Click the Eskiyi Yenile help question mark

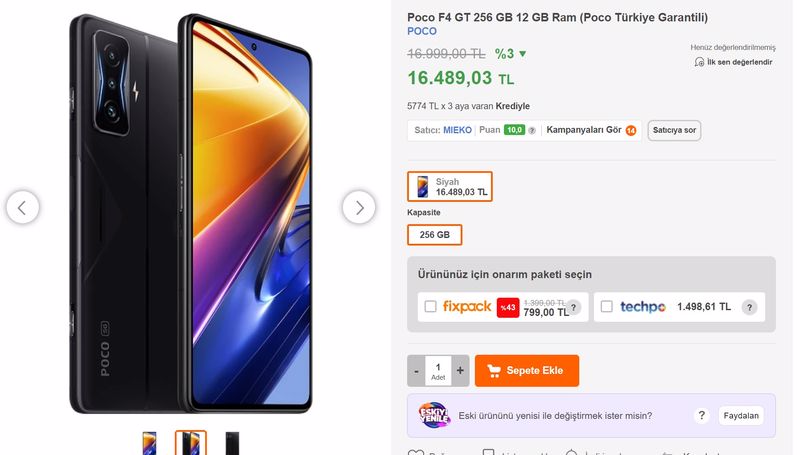[x=702, y=415]
